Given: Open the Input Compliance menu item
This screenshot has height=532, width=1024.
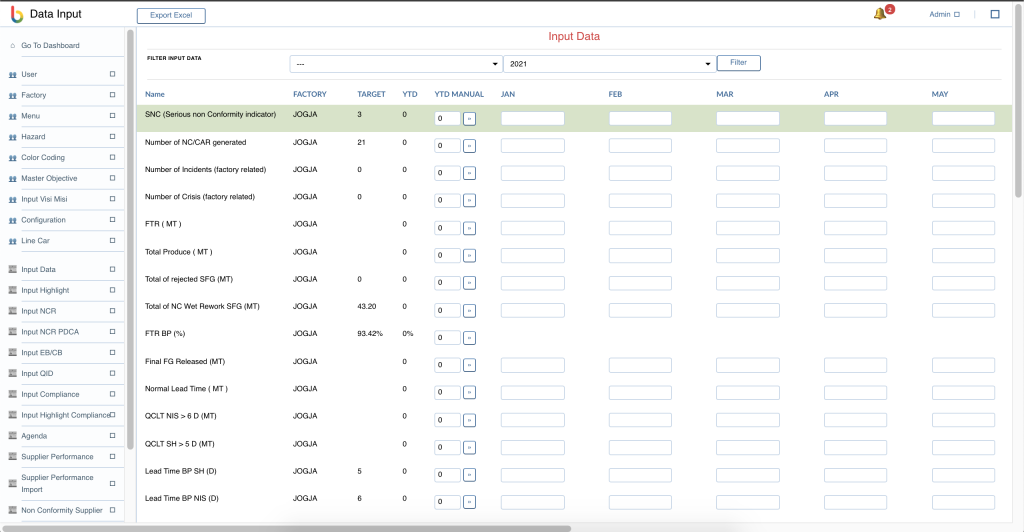Looking at the screenshot, I should (x=50, y=394).
